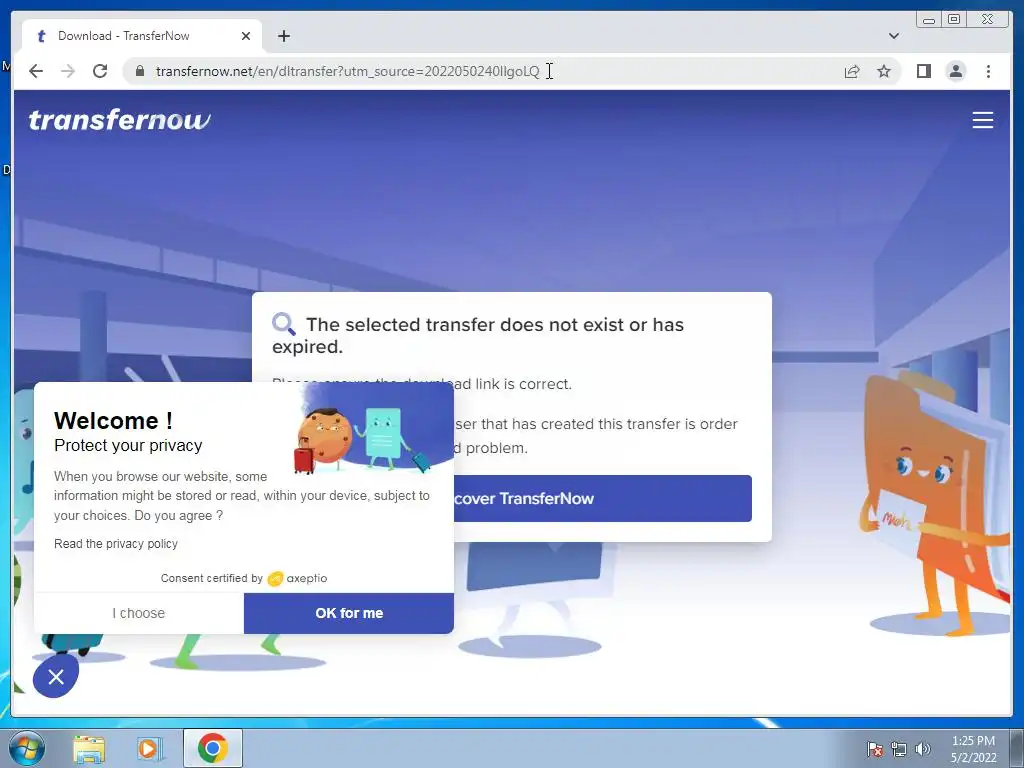Select the Download - TransferNow tab
This screenshot has width=1024, height=768.
pyautogui.click(x=142, y=36)
